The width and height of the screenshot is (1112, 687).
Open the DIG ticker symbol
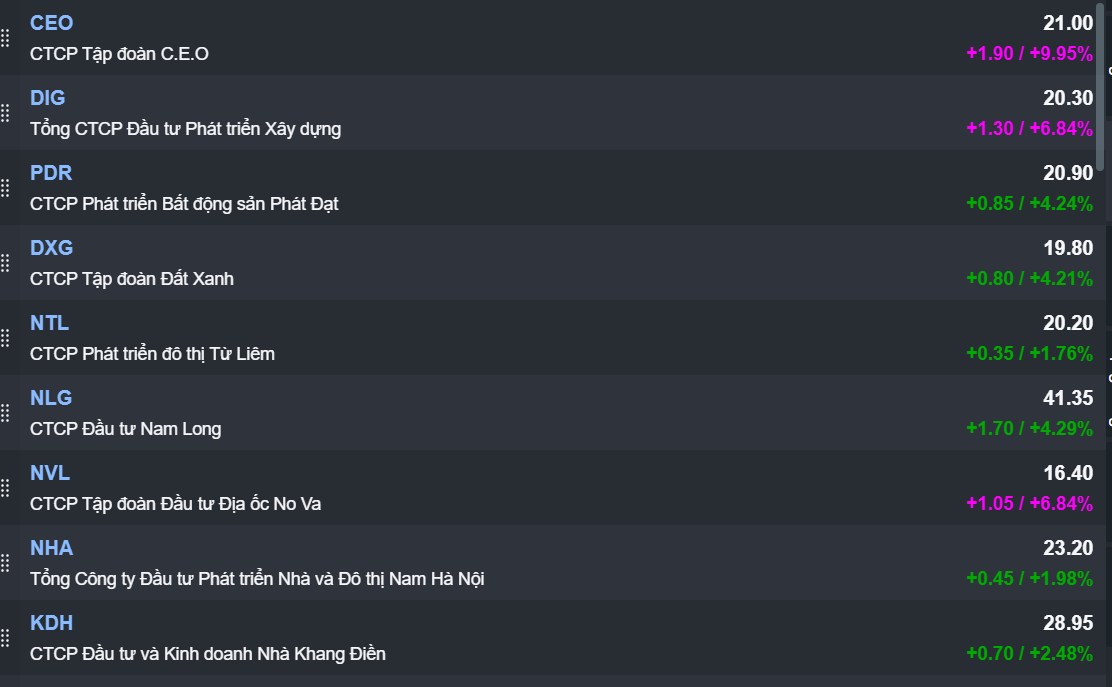[47, 98]
